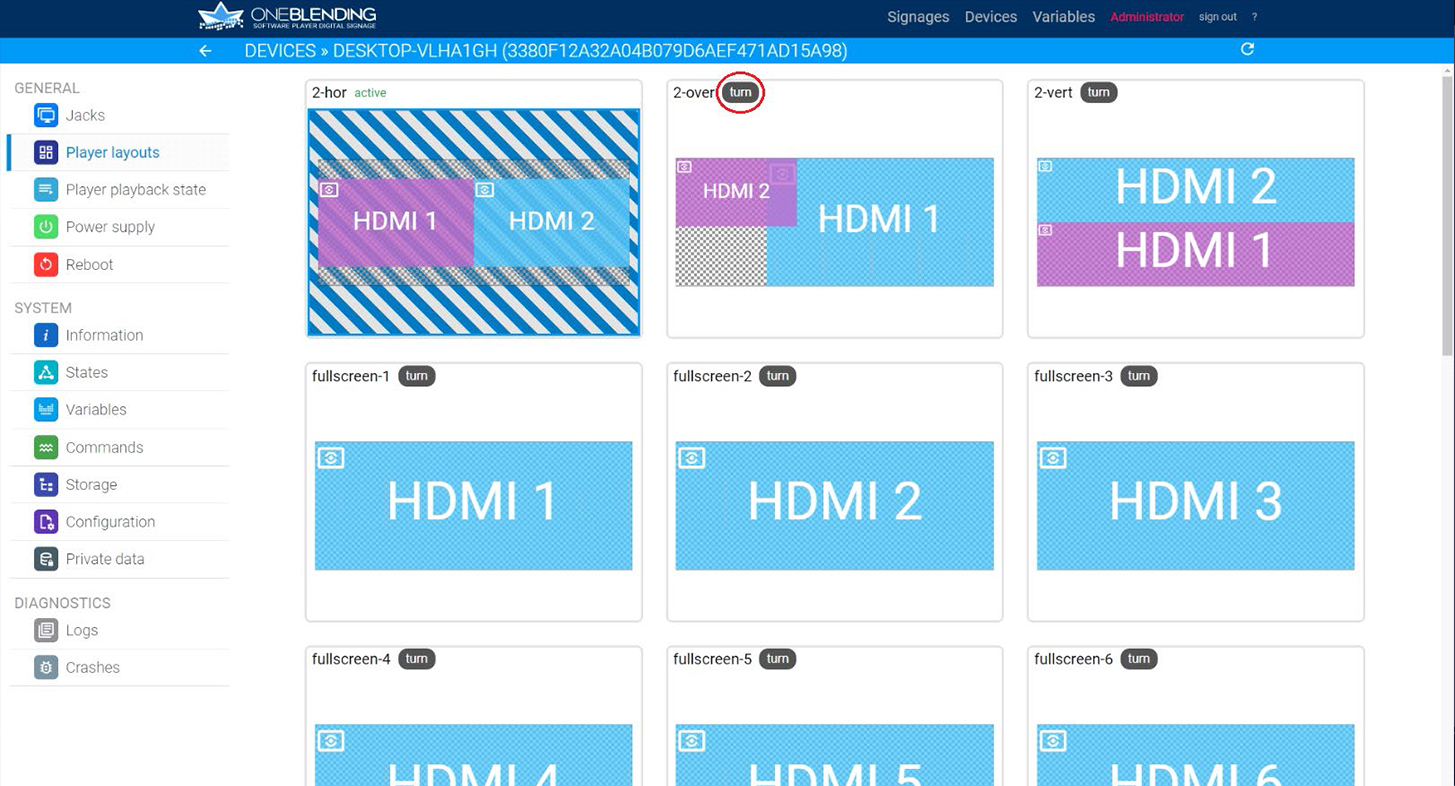Screen dimensions: 1455x786
Task: Activate the fullscreen-1 layout via turn
Action: pyautogui.click(x=416, y=377)
